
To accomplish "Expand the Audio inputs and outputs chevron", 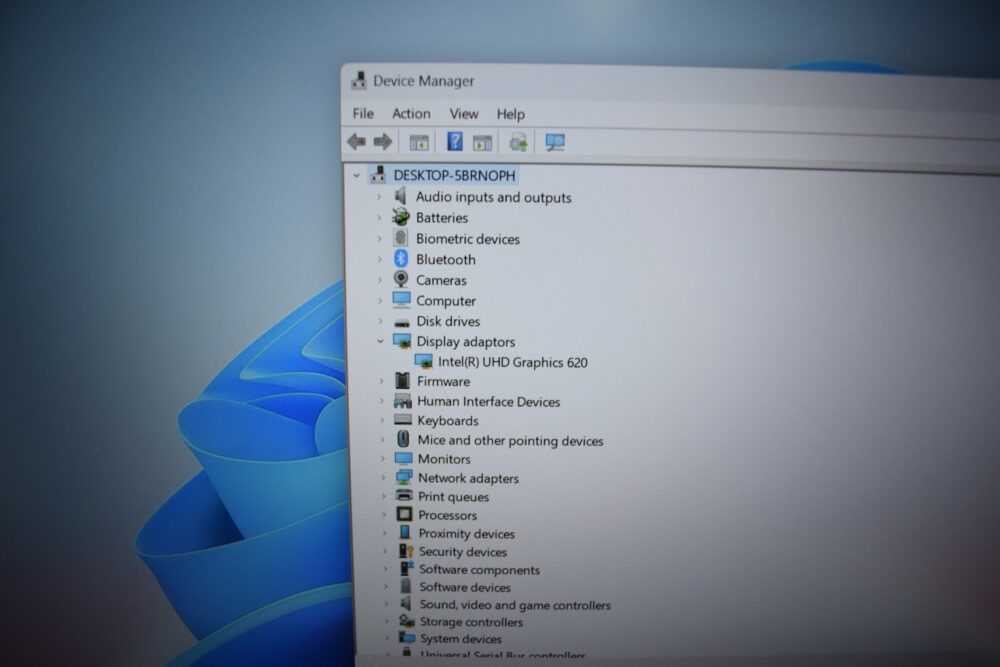I will click(379, 196).
